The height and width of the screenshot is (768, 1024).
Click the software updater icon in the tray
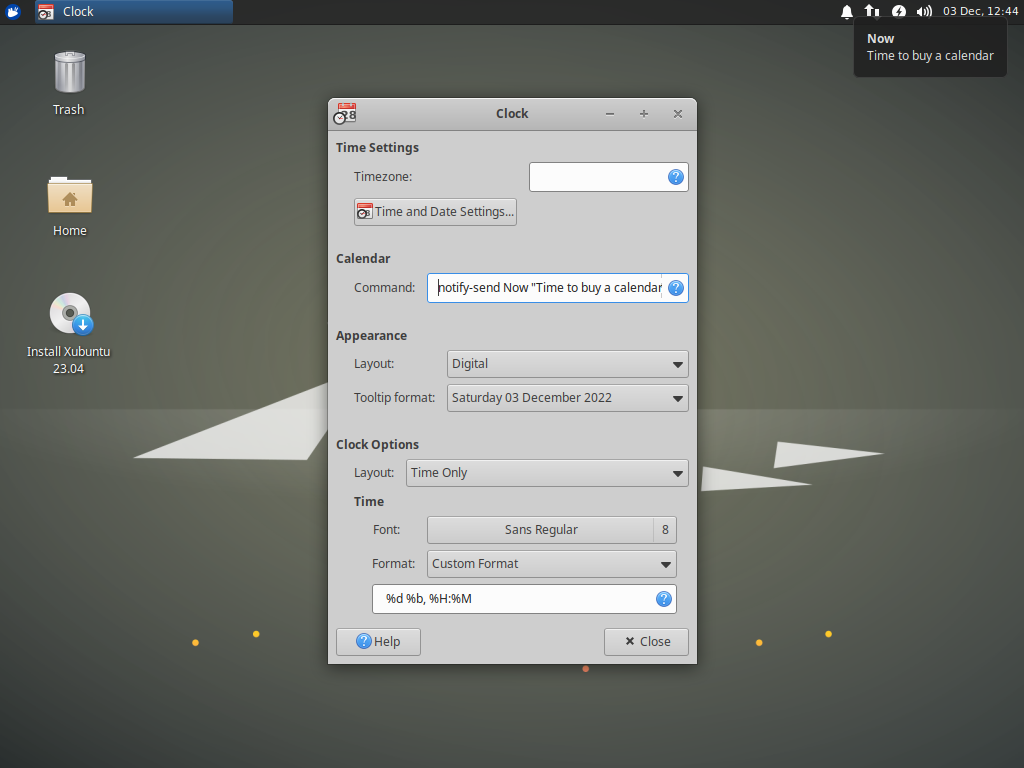896,11
